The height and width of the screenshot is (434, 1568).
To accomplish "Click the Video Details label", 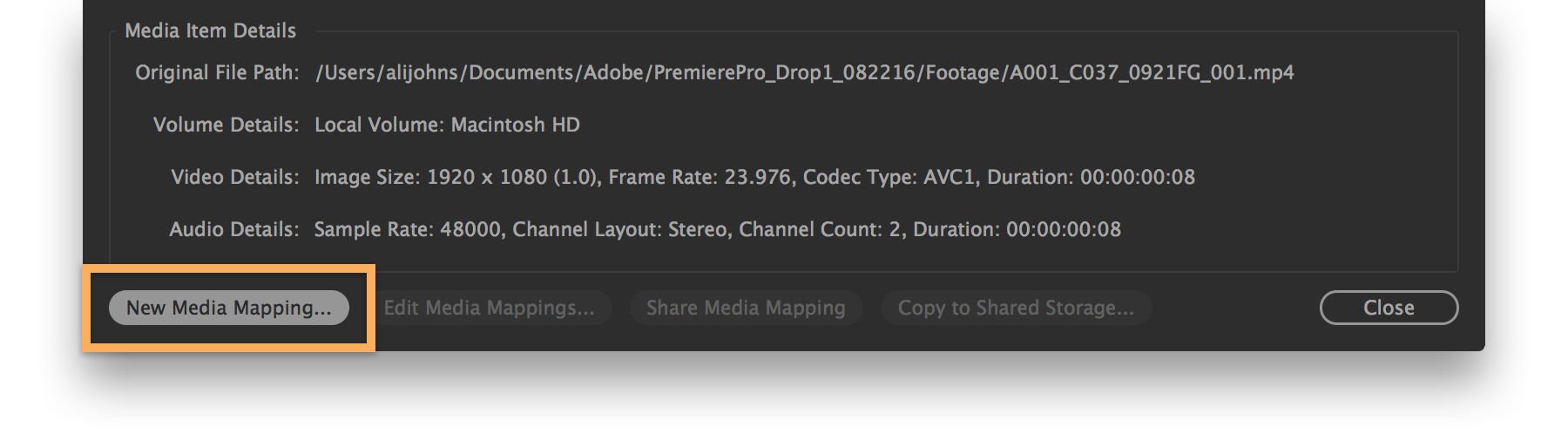I will coord(234,177).
